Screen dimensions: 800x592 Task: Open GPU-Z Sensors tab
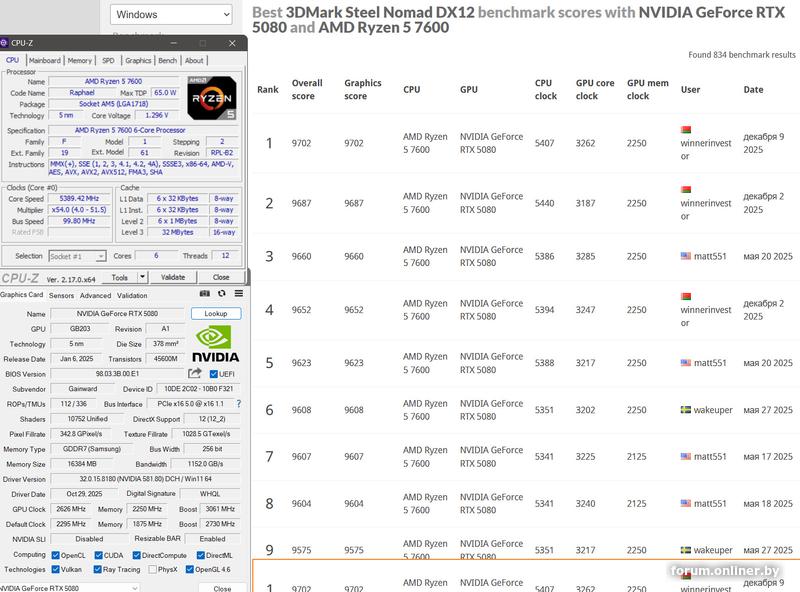click(61, 295)
